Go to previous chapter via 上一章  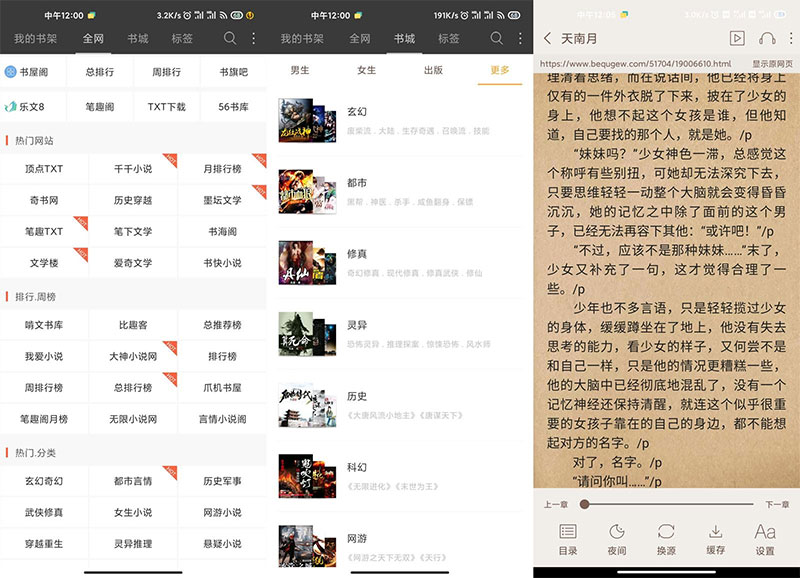pos(556,505)
